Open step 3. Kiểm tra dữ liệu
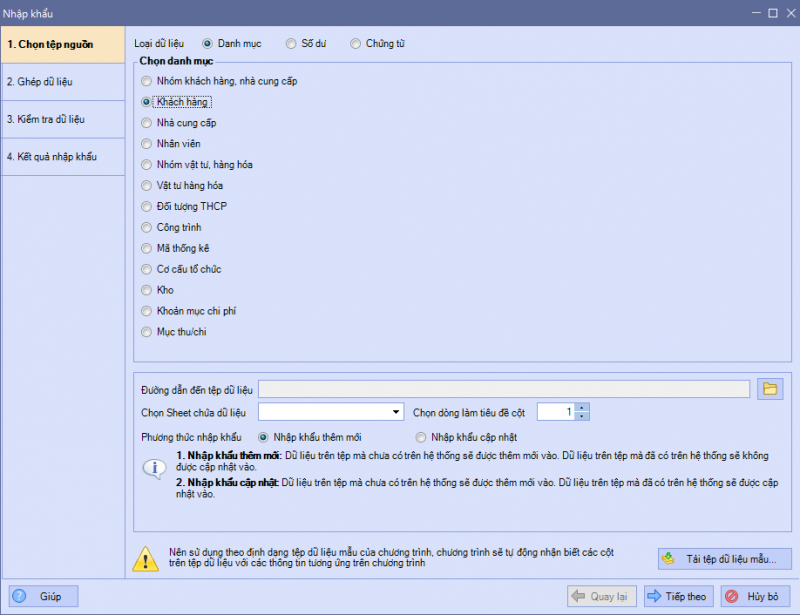The image size is (800, 615). [x=62, y=119]
